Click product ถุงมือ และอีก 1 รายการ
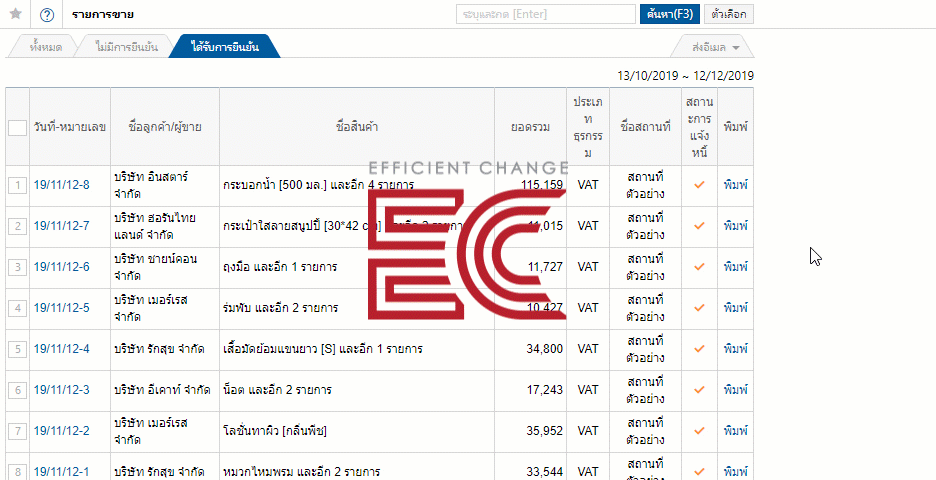936x480 pixels. [x=280, y=266]
